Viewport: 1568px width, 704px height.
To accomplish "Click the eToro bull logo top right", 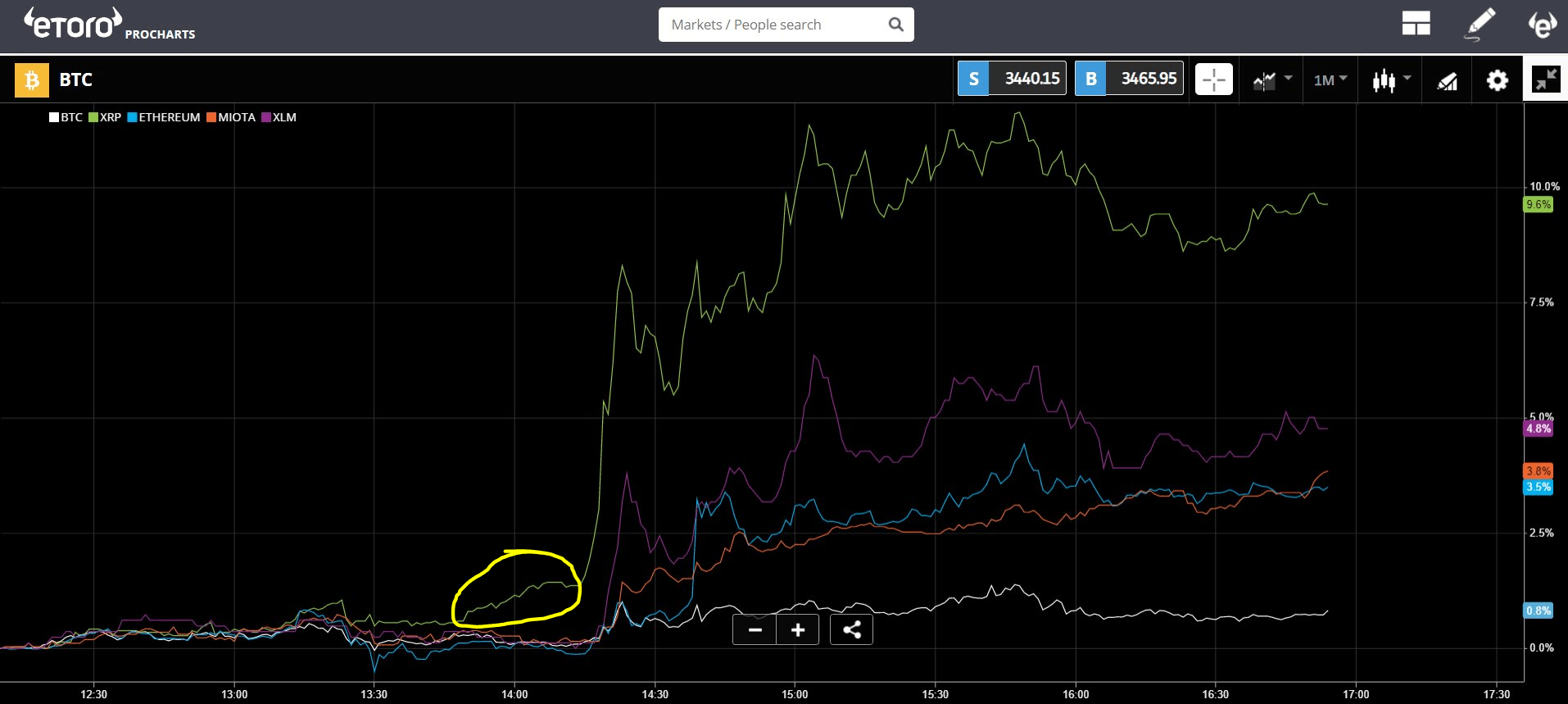I will point(1542,25).
